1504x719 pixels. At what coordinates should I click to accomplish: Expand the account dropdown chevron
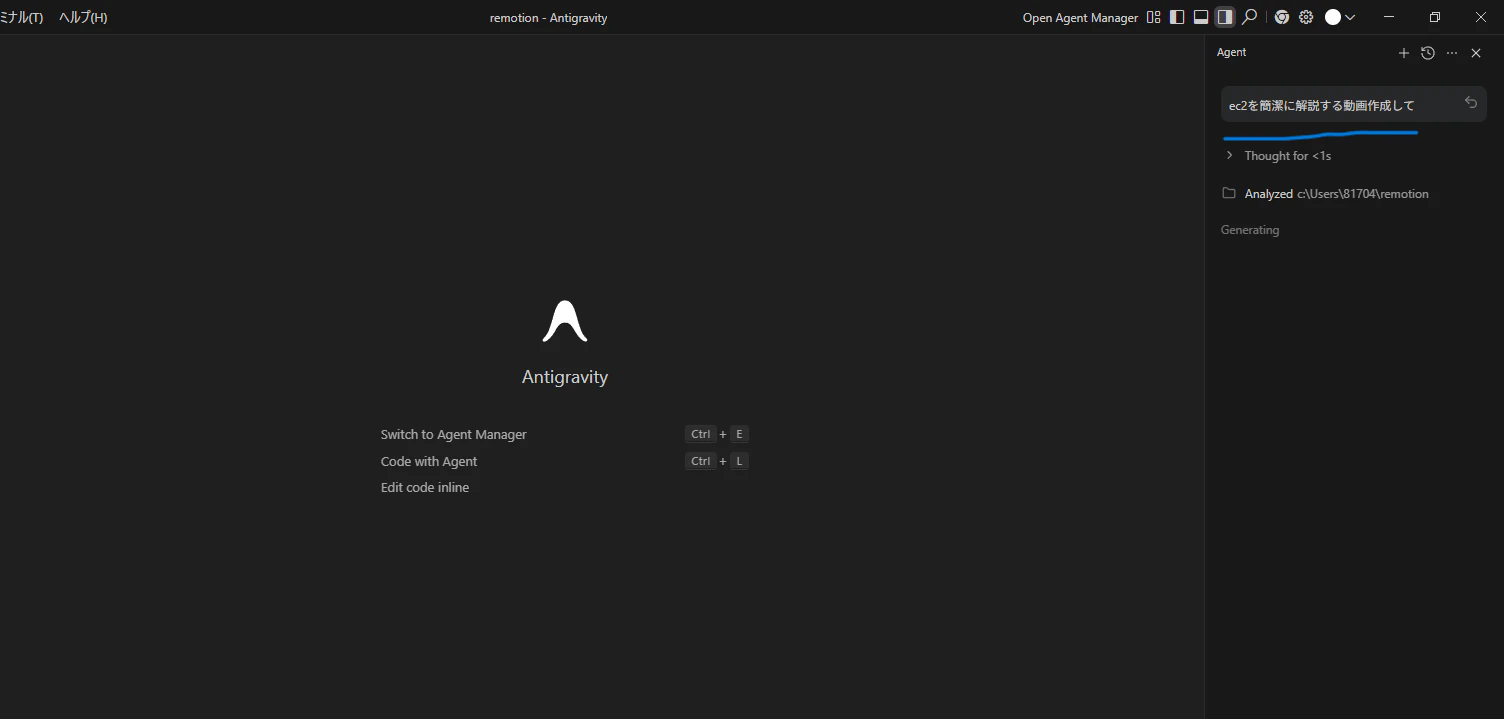[x=1350, y=17]
